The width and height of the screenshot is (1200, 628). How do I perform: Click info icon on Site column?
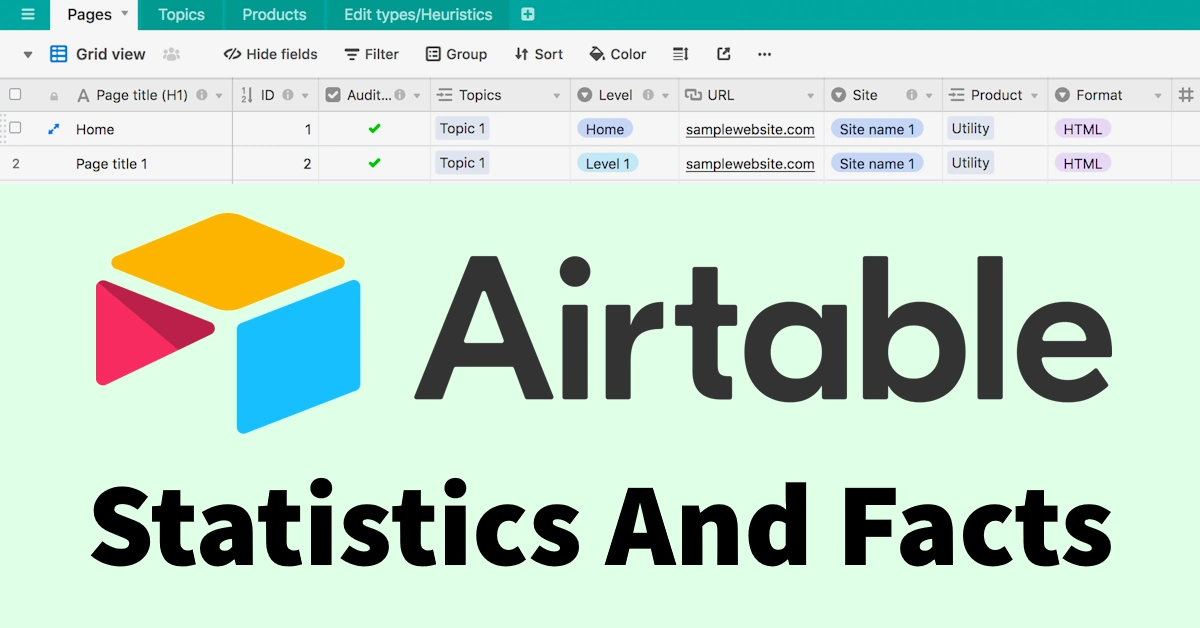(x=912, y=95)
